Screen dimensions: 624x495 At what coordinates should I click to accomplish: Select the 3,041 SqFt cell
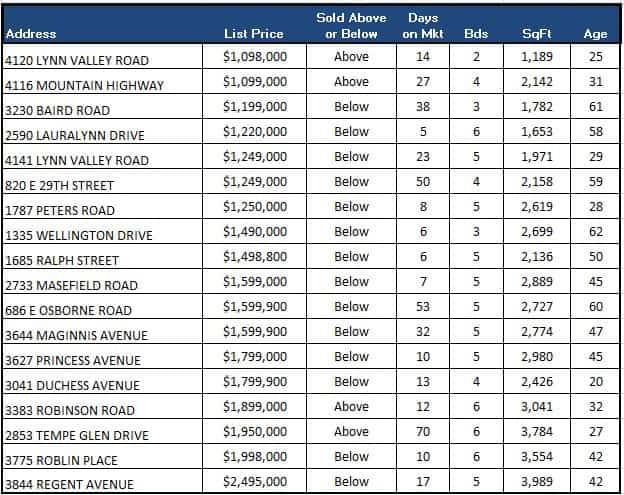point(536,407)
